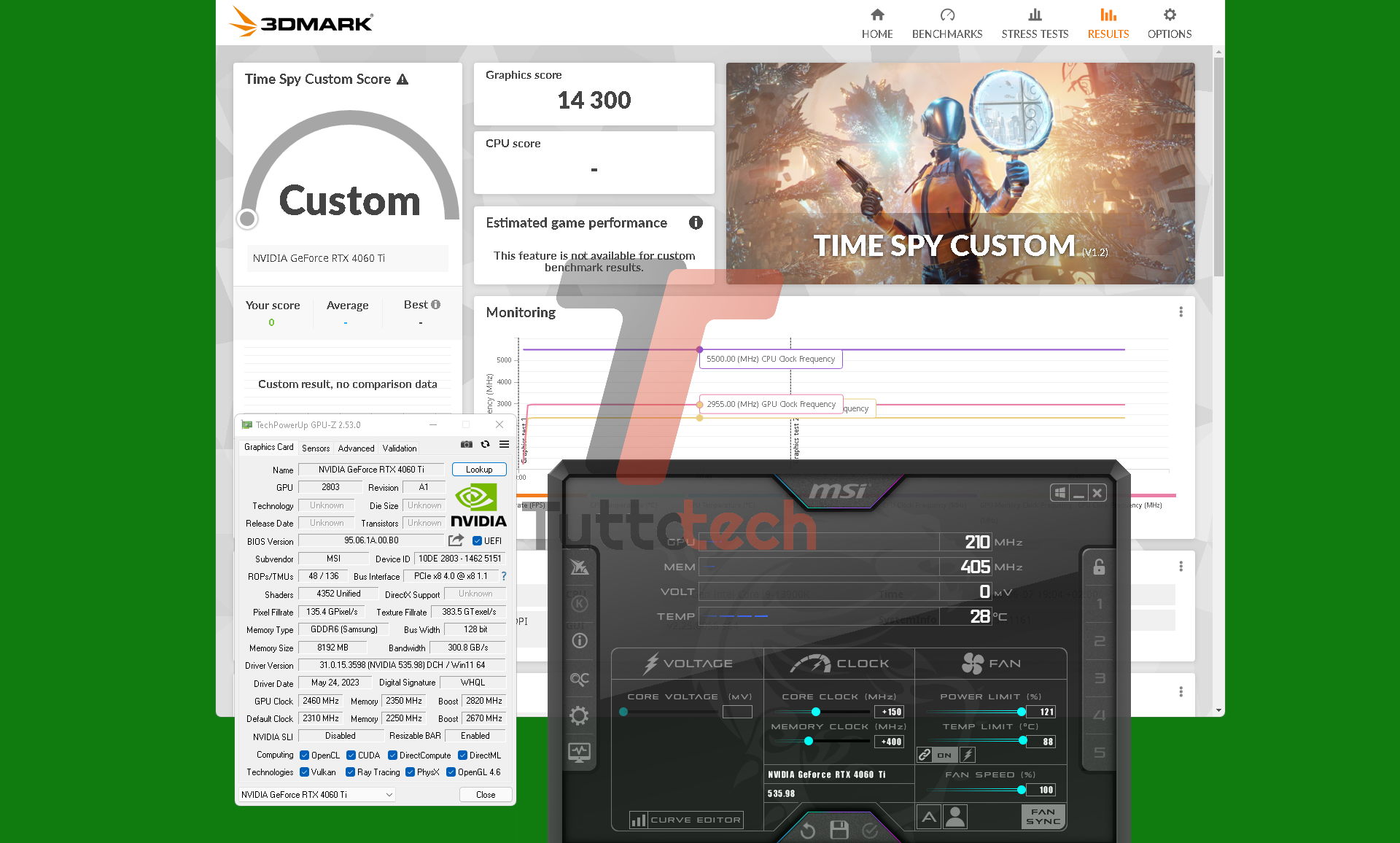The height and width of the screenshot is (843, 1400).
Task: Toggle the profile lock icon
Action: point(1099,567)
